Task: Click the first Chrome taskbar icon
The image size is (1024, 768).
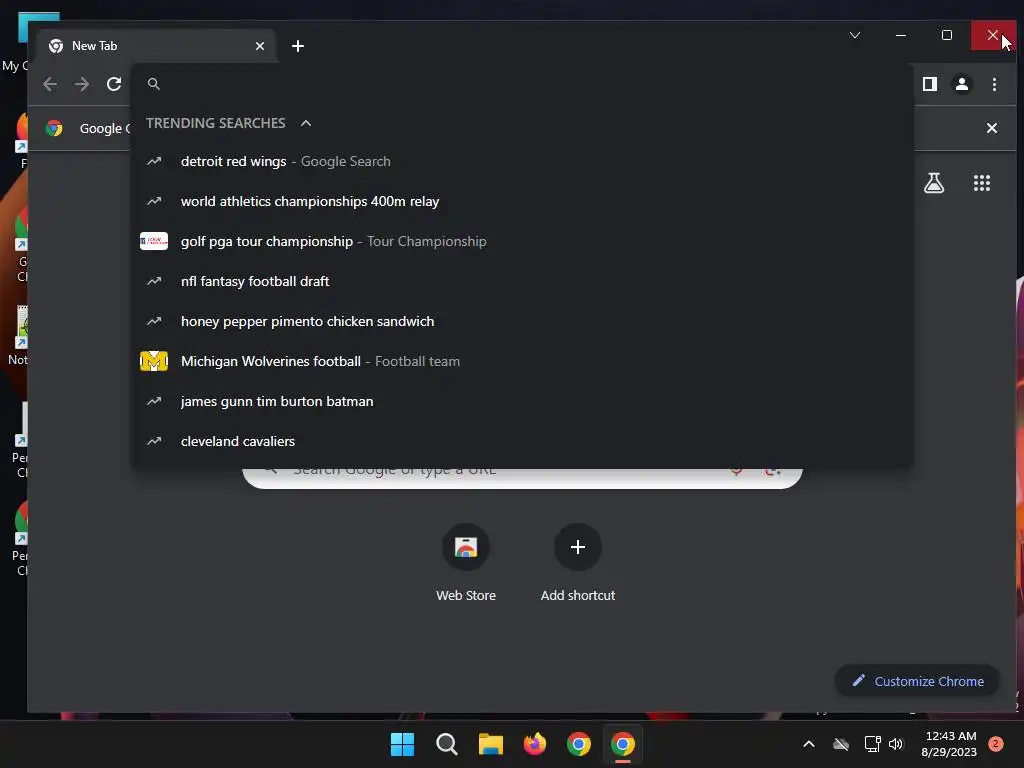Action: (x=579, y=744)
